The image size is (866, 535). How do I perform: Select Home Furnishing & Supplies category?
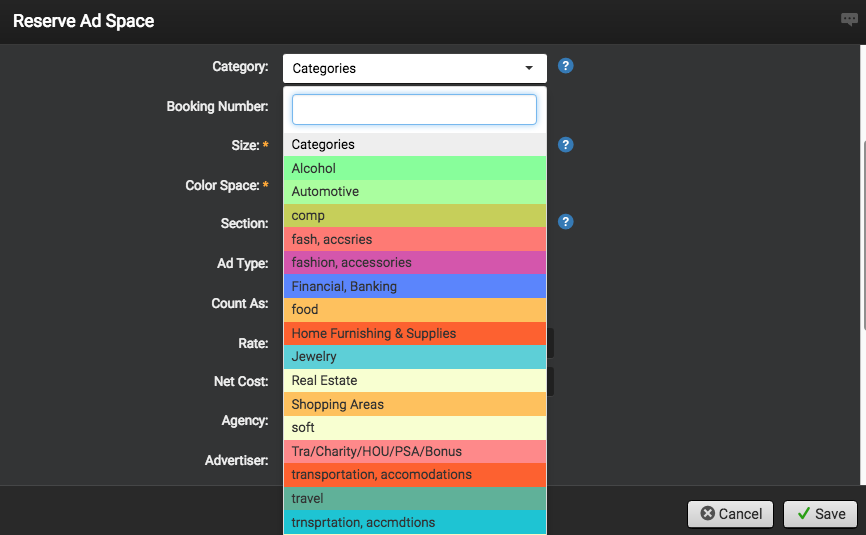[414, 333]
